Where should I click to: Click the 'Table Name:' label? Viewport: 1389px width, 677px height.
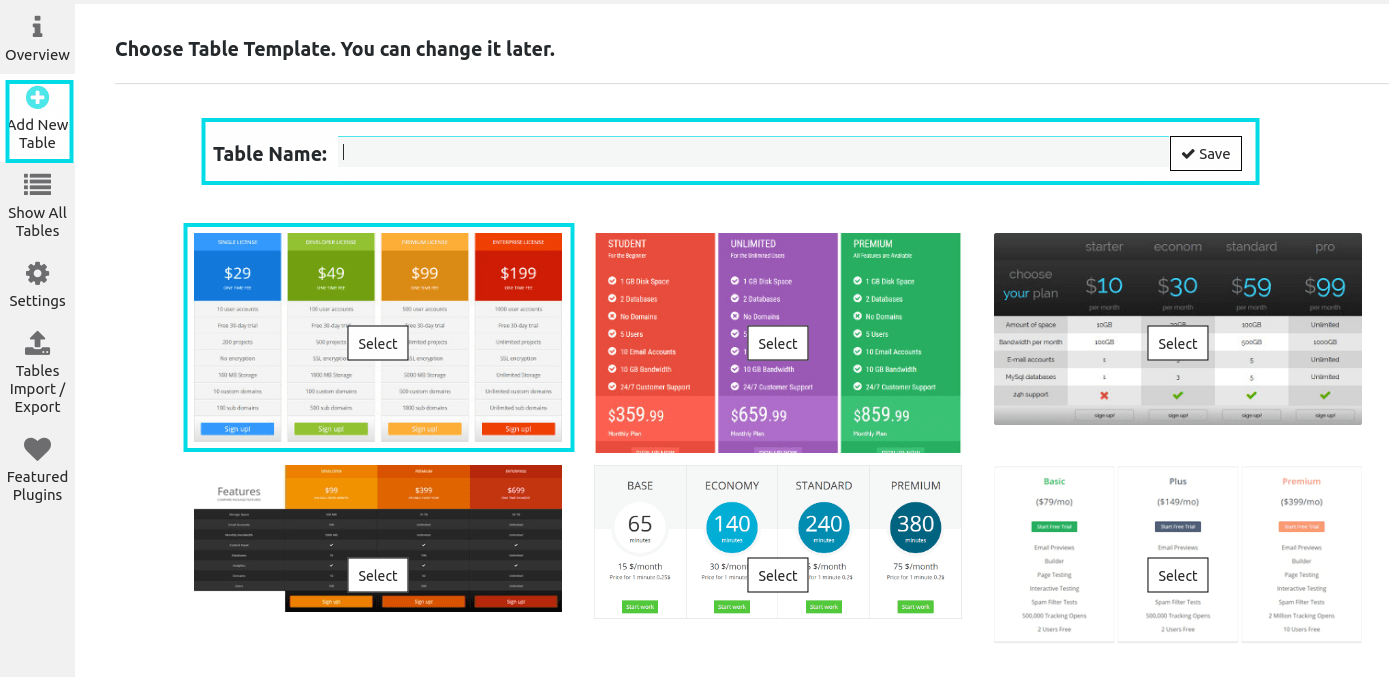pos(270,154)
